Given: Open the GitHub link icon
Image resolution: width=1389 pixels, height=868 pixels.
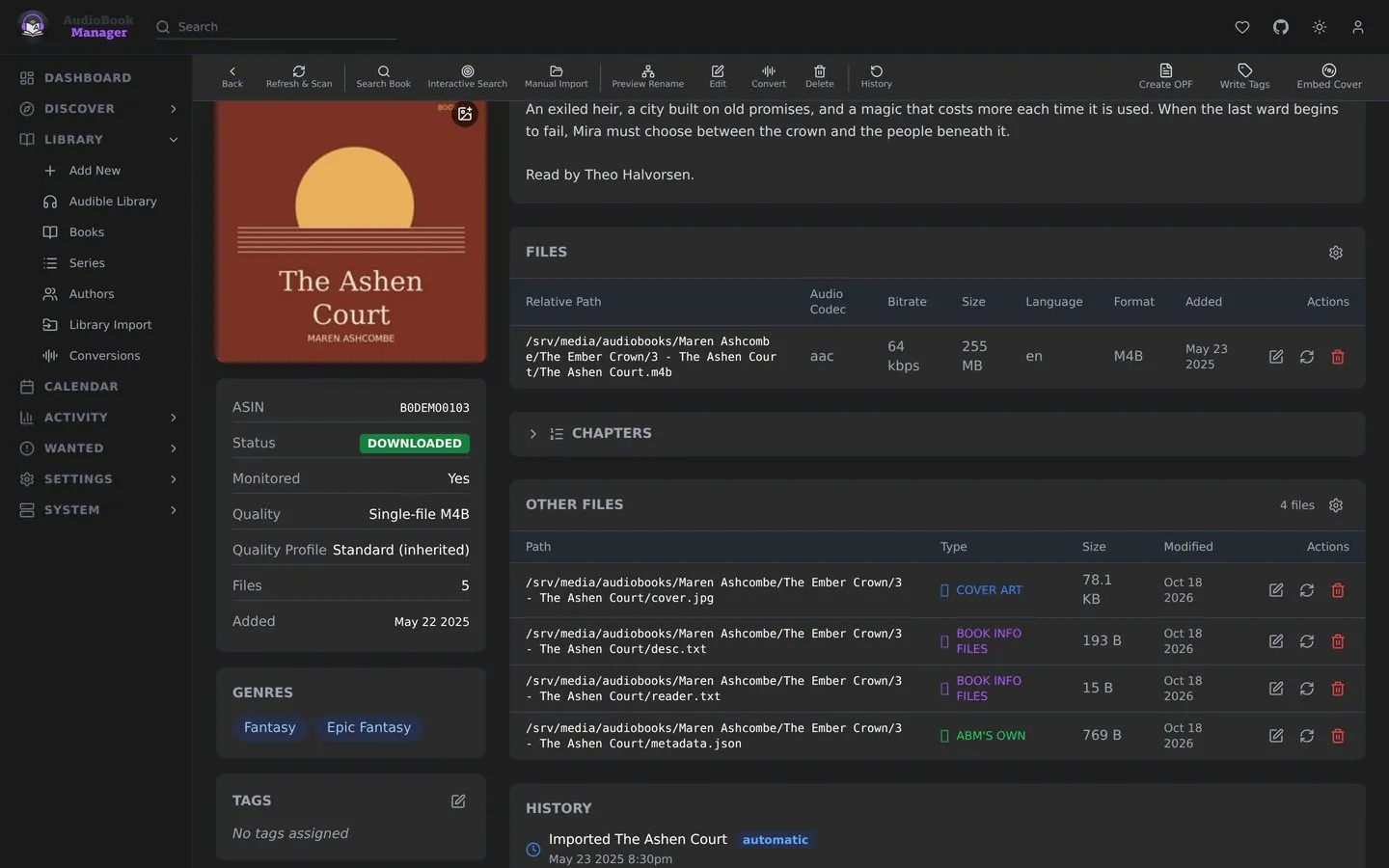Looking at the screenshot, I should click(1281, 27).
